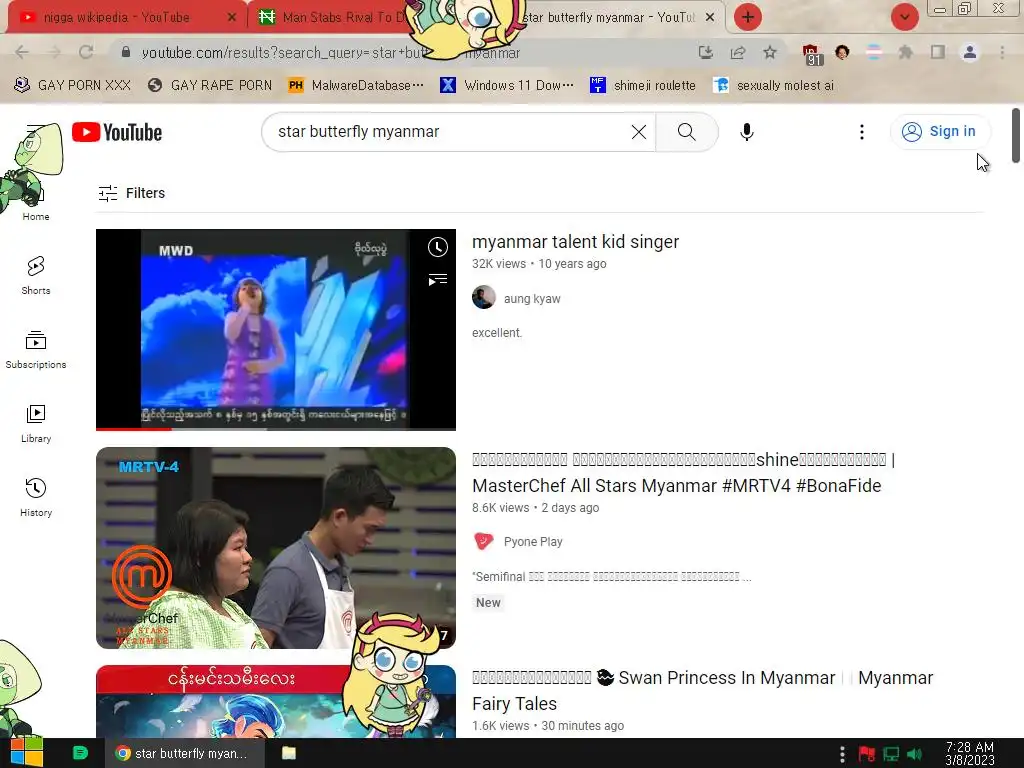Image resolution: width=1024 pixels, height=768 pixels.
Task: Click the browser back arrow
Action: (x=22, y=52)
